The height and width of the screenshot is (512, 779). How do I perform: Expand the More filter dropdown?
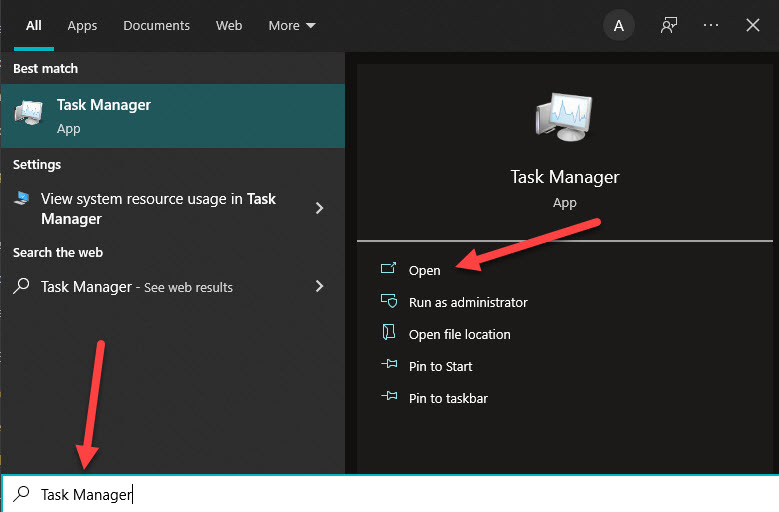(x=291, y=26)
